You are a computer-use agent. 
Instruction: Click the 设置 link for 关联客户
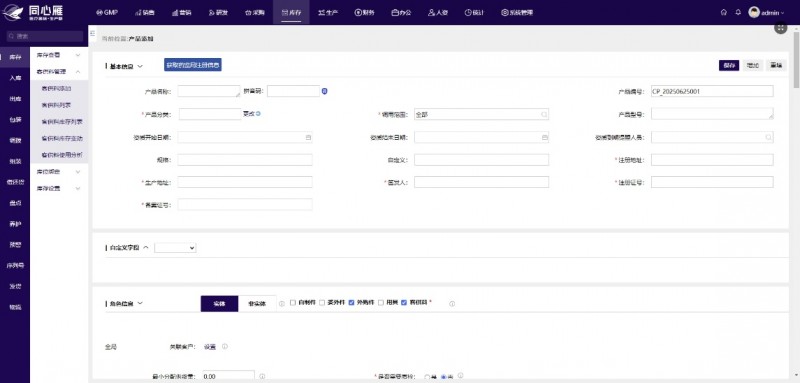[210, 347]
